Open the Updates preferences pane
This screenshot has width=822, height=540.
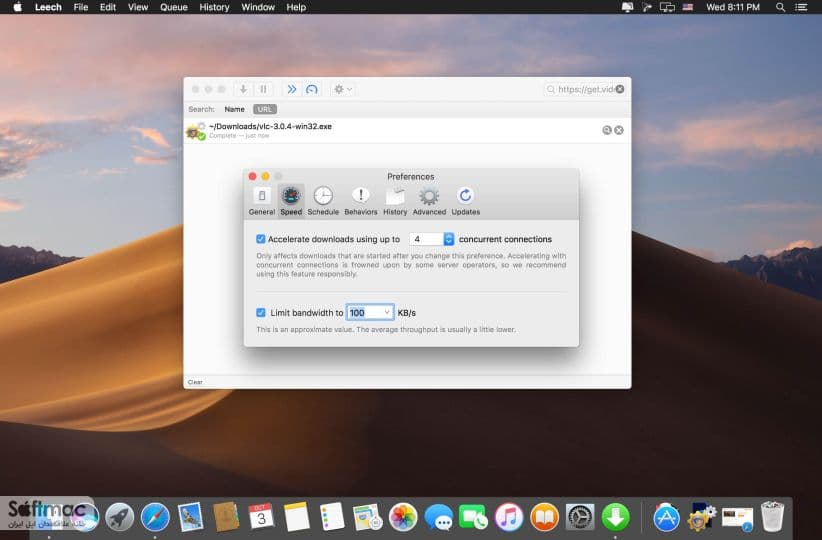466,200
